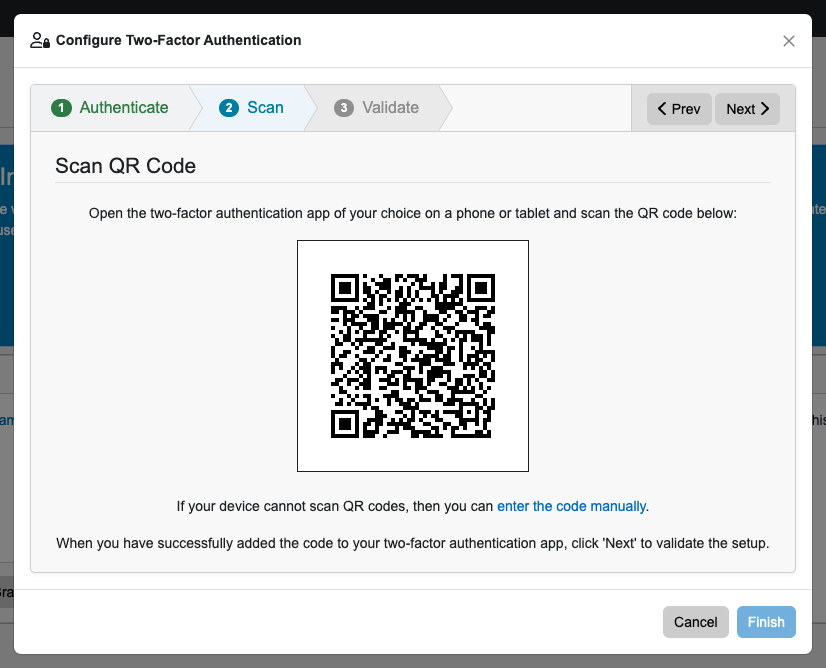Click the left chevron on Prev

tap(662, 109)
